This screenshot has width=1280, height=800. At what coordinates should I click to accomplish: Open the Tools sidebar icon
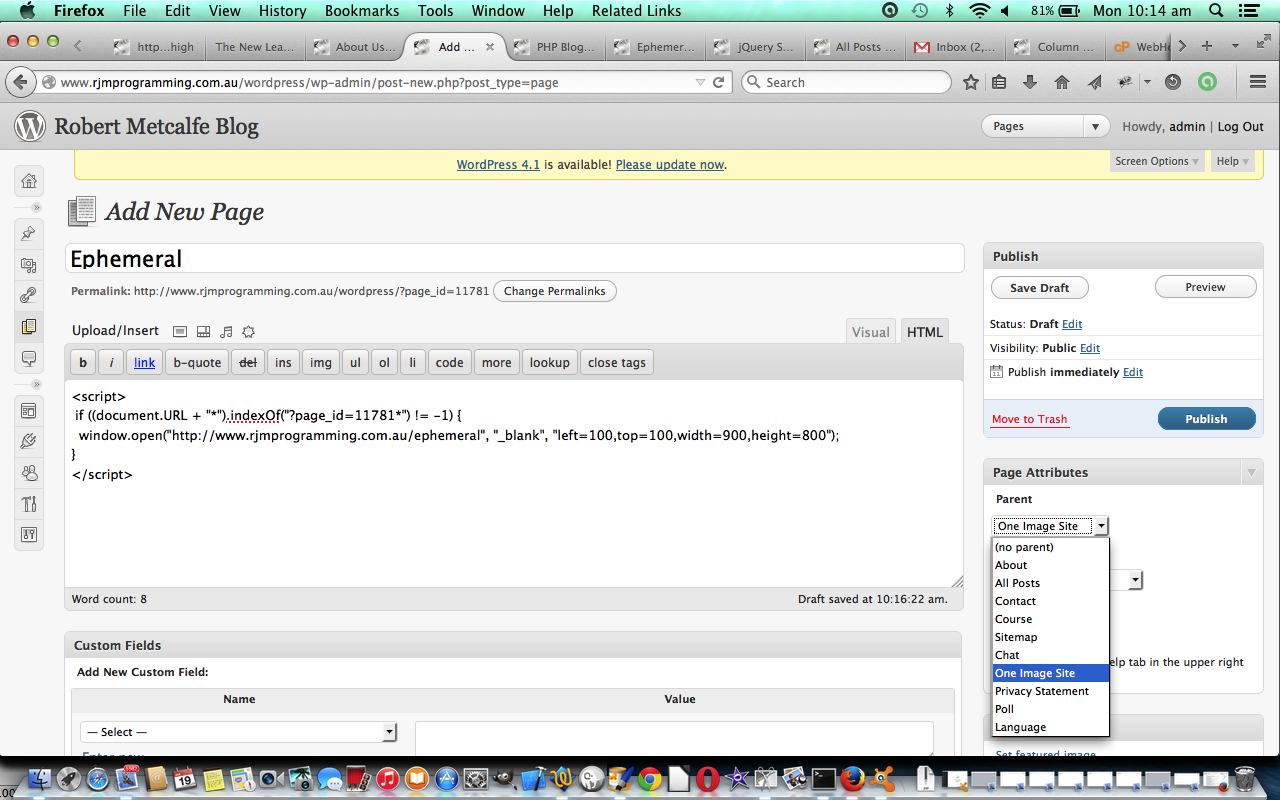[29, 504]
